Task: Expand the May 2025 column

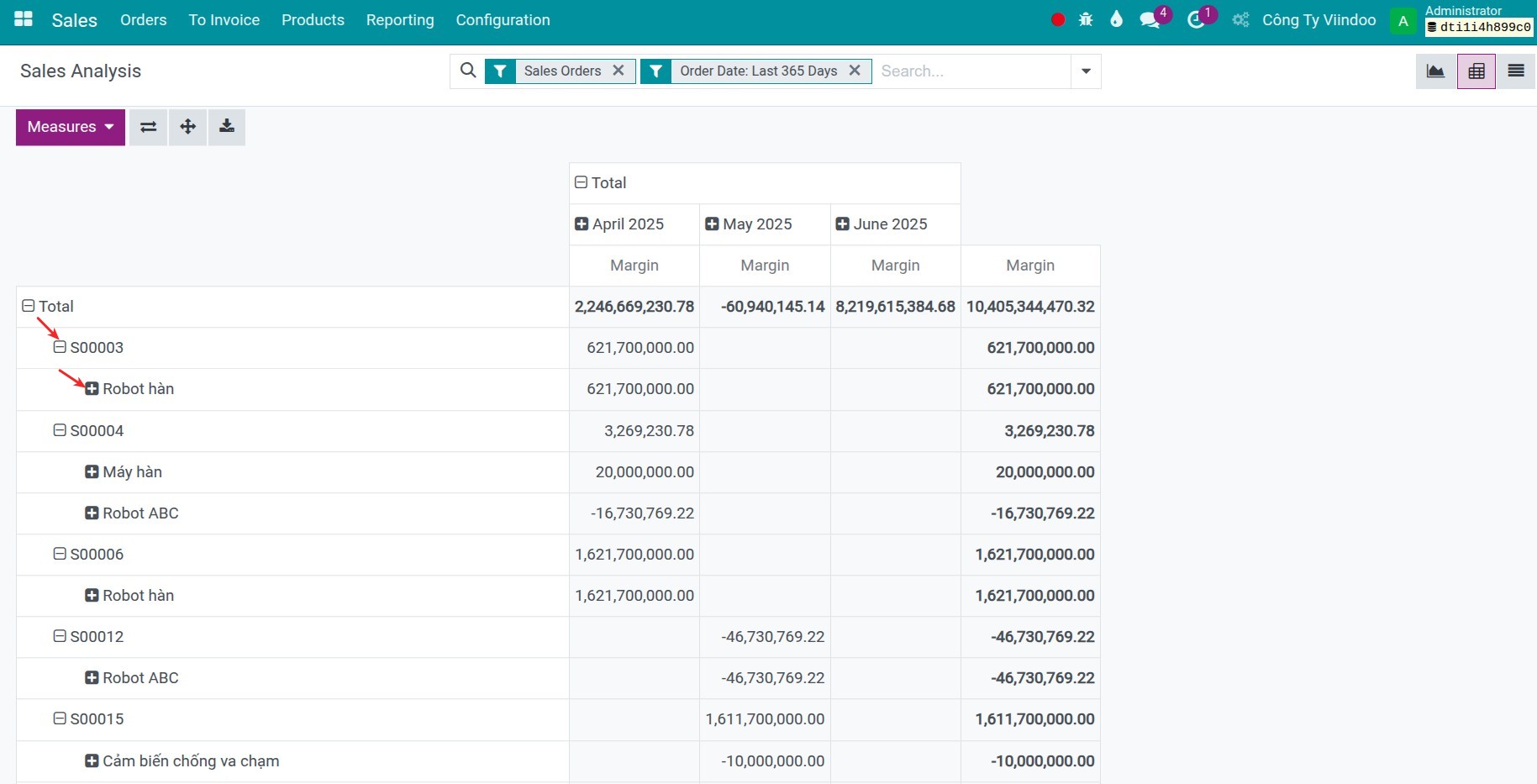Action: 712,224
